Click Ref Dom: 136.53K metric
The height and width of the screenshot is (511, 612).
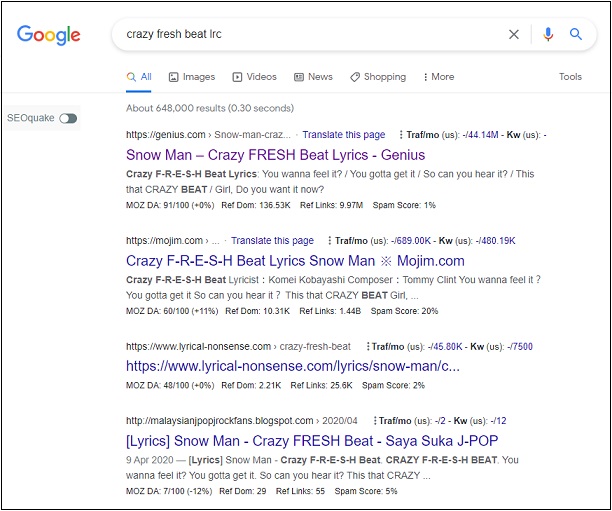tap(256, 205)
